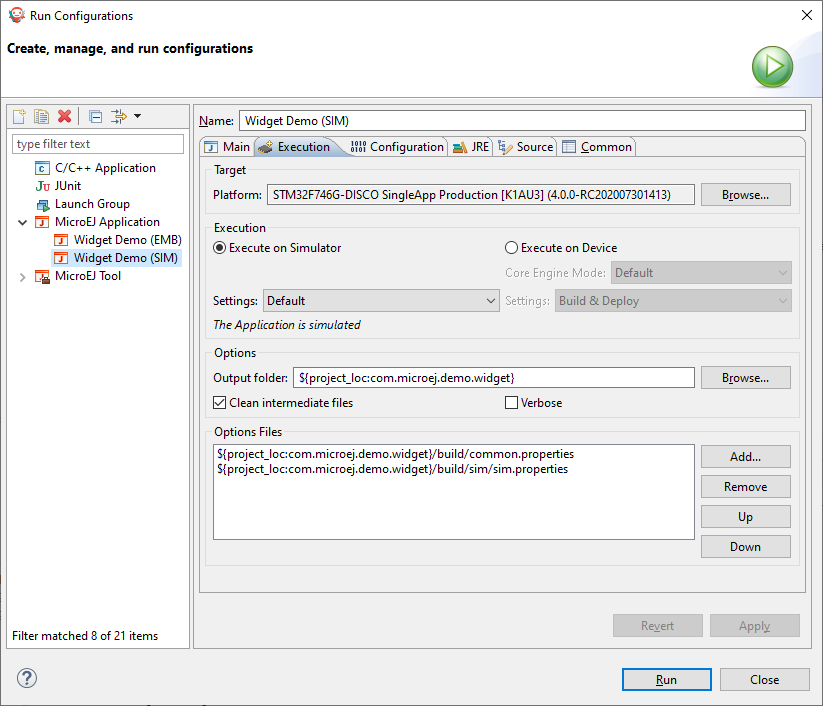Click the Collapse All icon
Screen dimensions: 823x706
[x=95, y=117]
